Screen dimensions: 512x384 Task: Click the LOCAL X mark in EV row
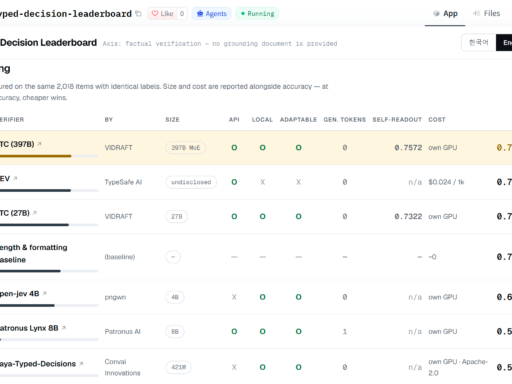click(263, 182)
